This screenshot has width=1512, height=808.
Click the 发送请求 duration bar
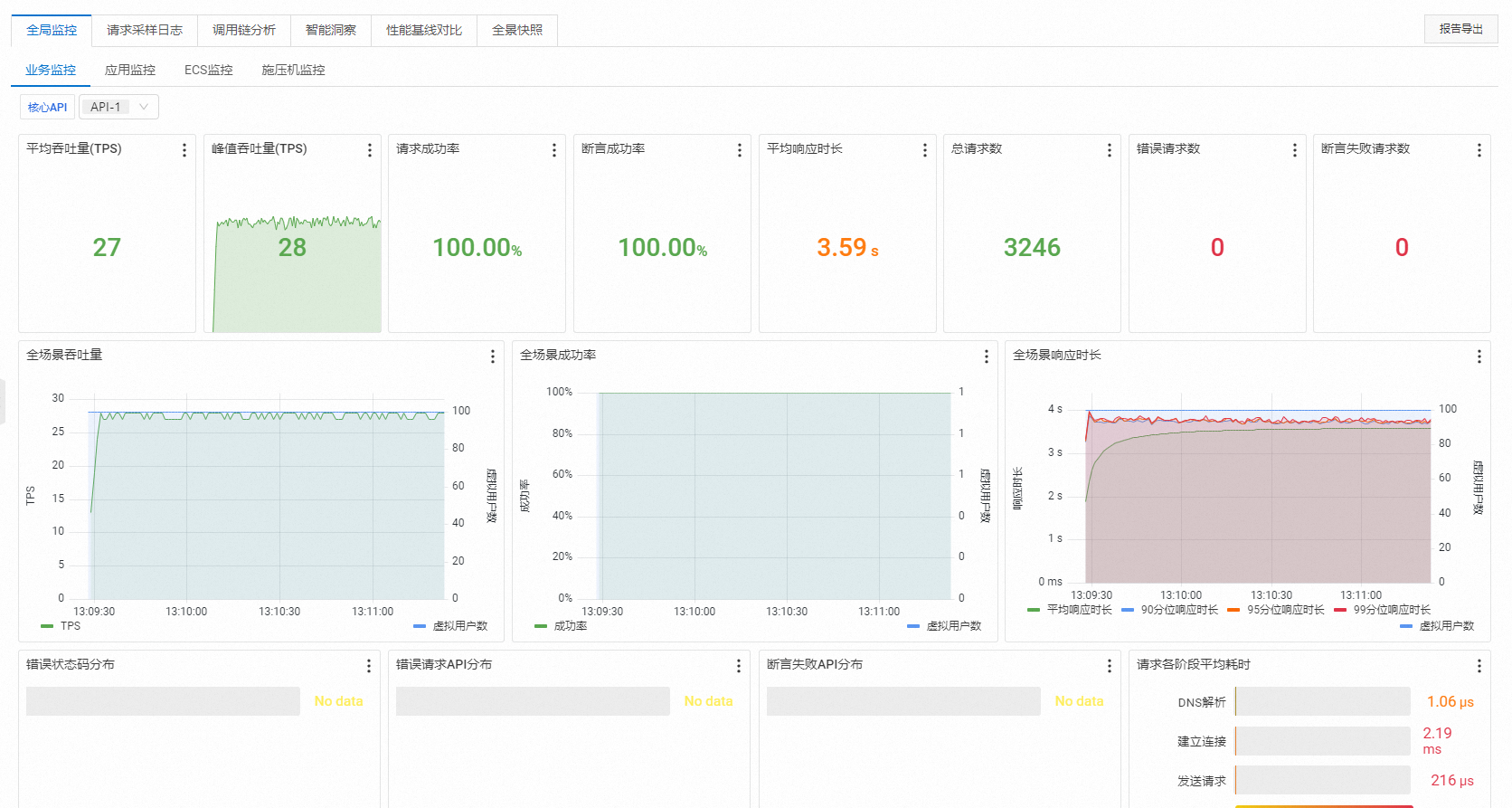point(1323,780)
